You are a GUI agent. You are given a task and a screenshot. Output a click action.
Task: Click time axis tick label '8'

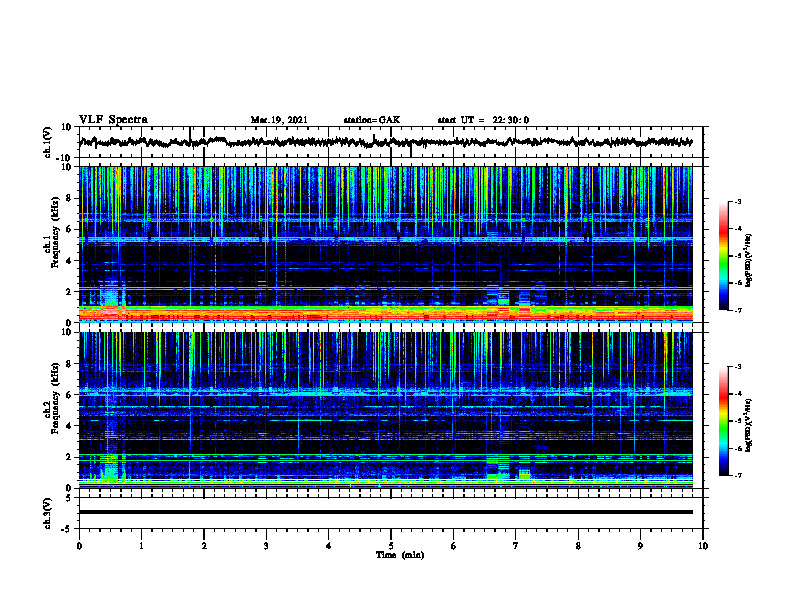click(578, 546)
